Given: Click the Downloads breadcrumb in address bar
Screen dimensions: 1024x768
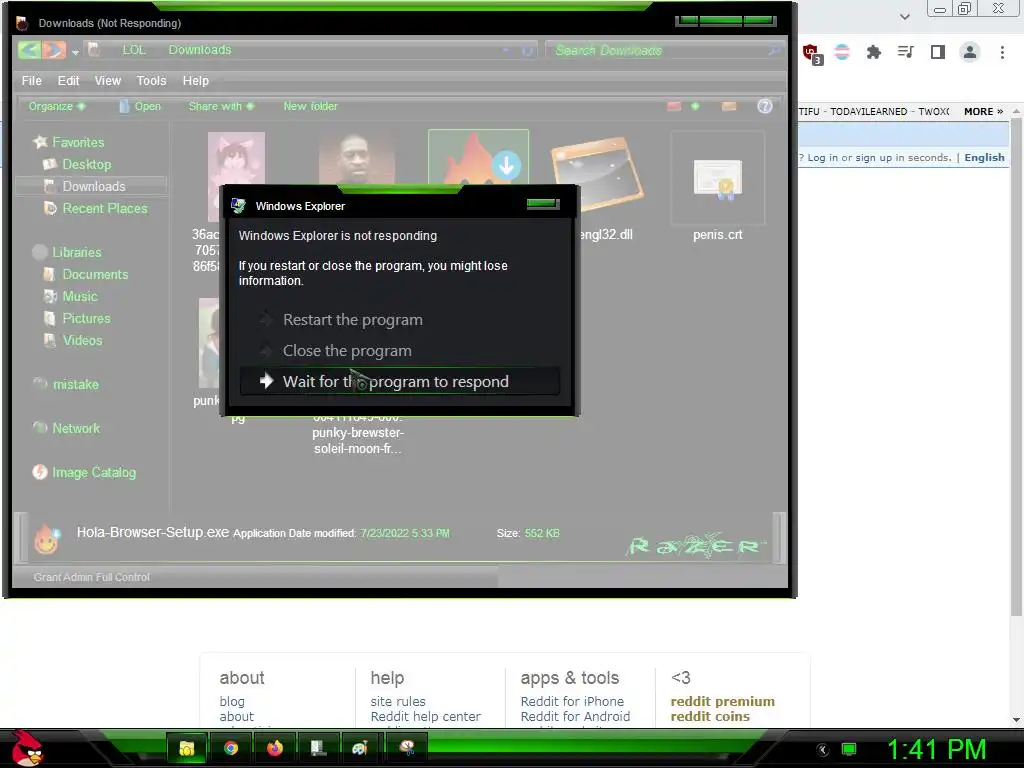Looking at the screenshot, I should pyautogui.click(x=200, y=50).
